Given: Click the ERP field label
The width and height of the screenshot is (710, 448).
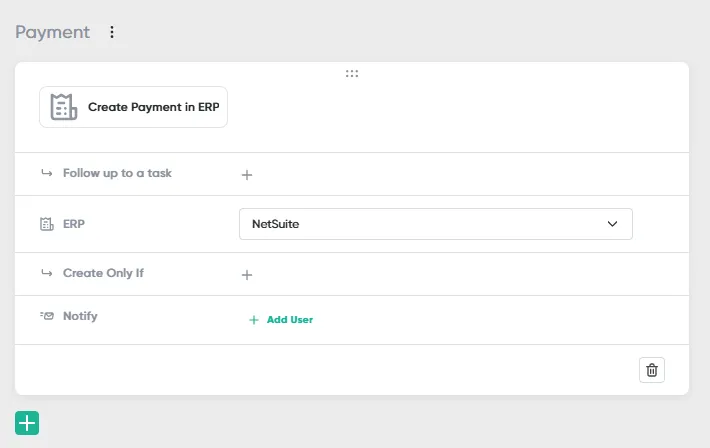Looking at the screenshot, I should pyautogui.click(x=74, y=224).
